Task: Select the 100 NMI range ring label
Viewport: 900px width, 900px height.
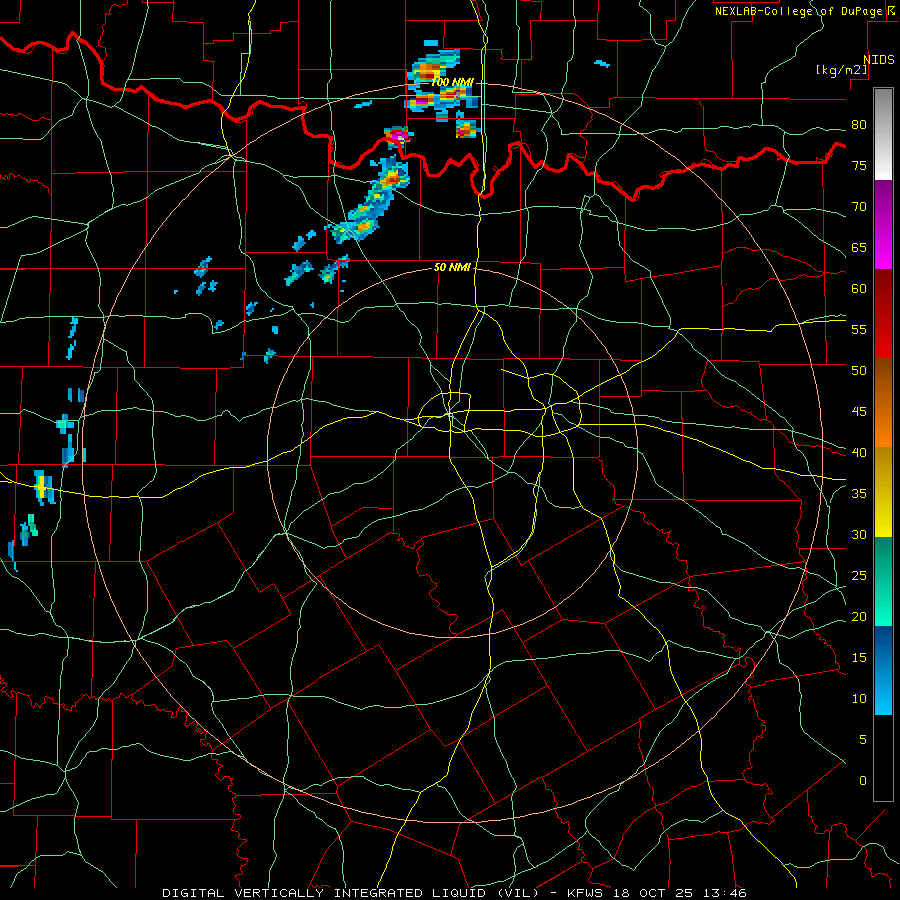Action: [x=452, y=82]
